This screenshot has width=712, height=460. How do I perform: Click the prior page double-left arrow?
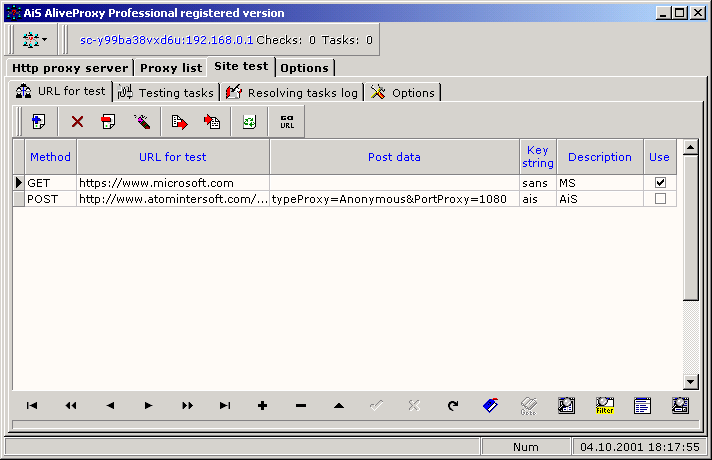point(71,406)
